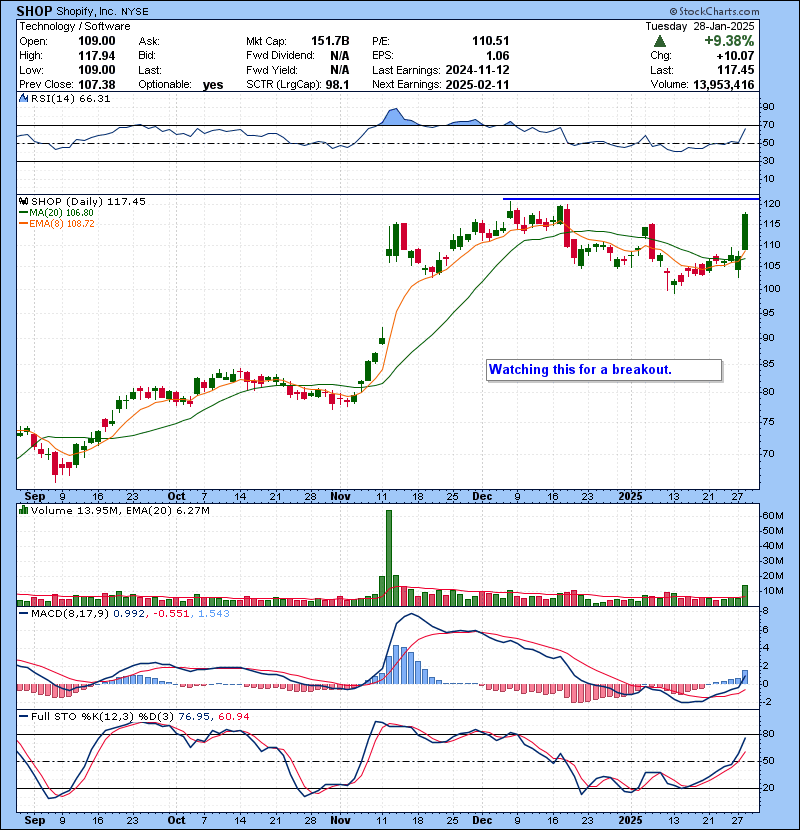Click the RSI(14) 66.31 panel label

[70, 98]
